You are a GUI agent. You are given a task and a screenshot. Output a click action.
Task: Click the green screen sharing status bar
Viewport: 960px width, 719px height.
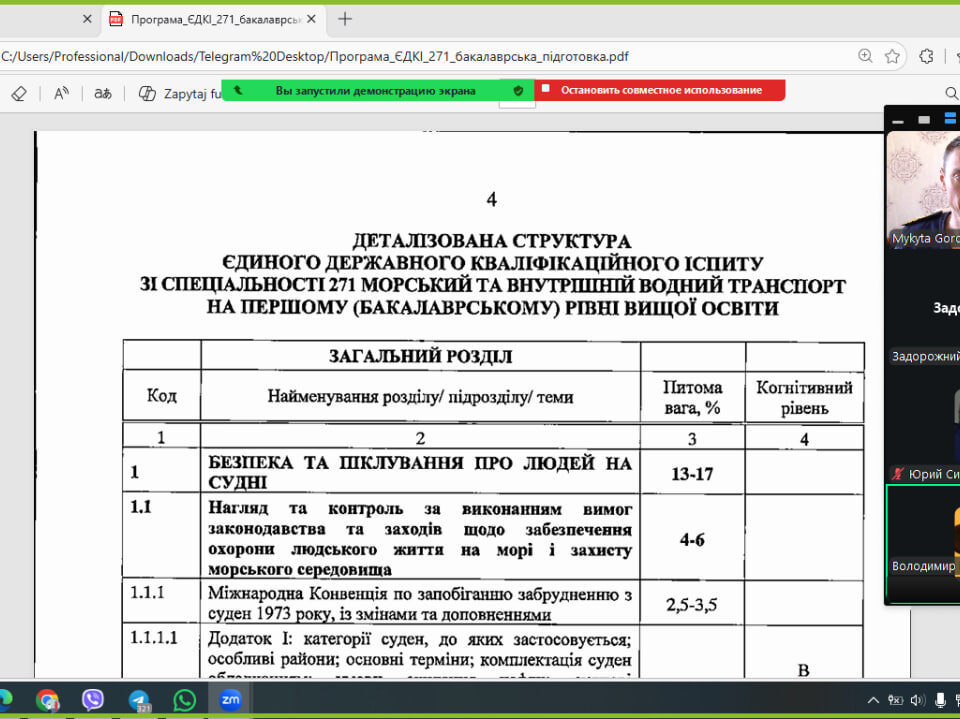(375, 91)
